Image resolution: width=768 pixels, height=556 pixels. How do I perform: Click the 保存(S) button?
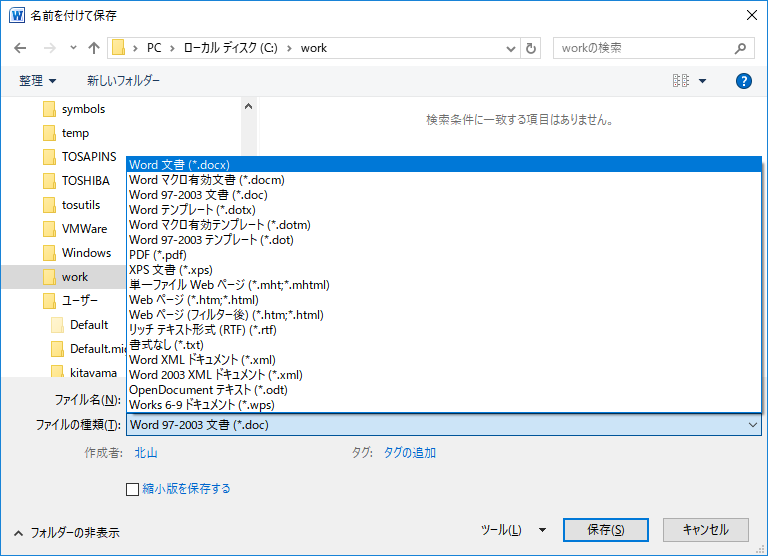click(606, 530)
